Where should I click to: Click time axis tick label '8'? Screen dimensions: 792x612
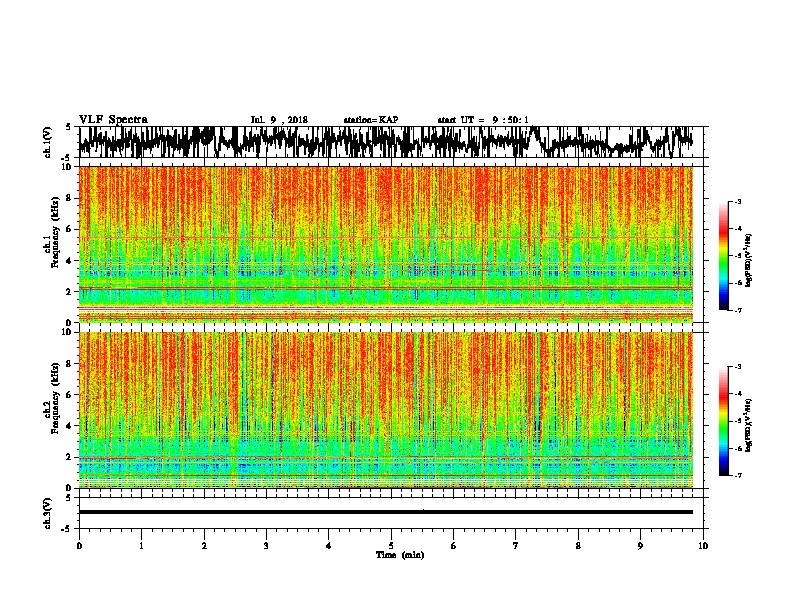(x=578, y=546)
